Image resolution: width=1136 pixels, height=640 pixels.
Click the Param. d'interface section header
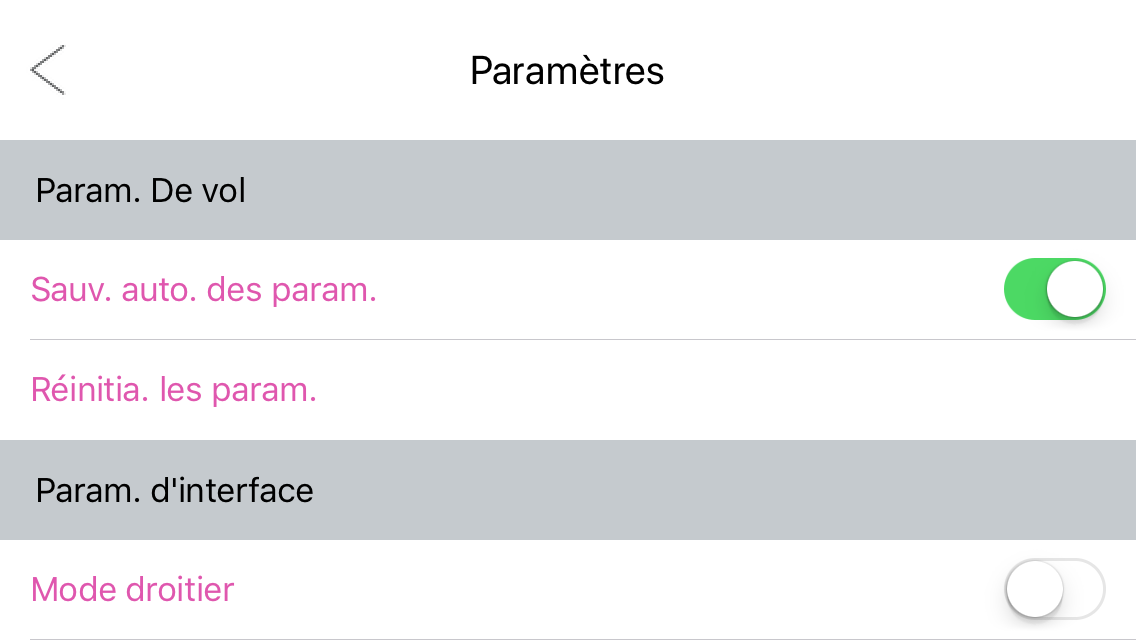click(175, 490)
